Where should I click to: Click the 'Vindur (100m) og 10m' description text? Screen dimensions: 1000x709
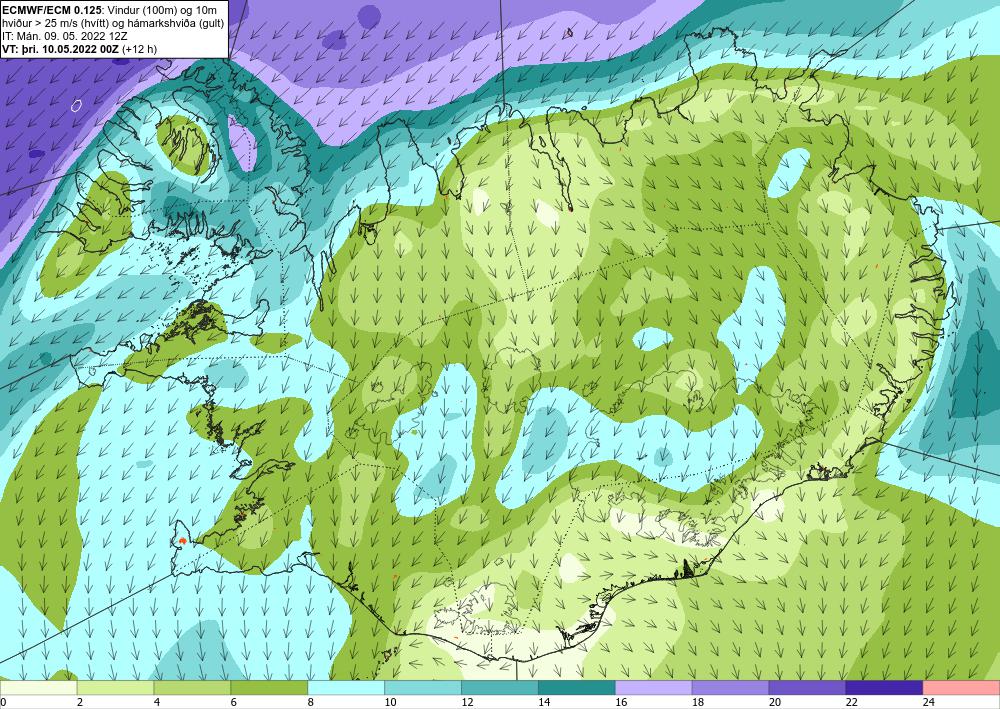162,9
